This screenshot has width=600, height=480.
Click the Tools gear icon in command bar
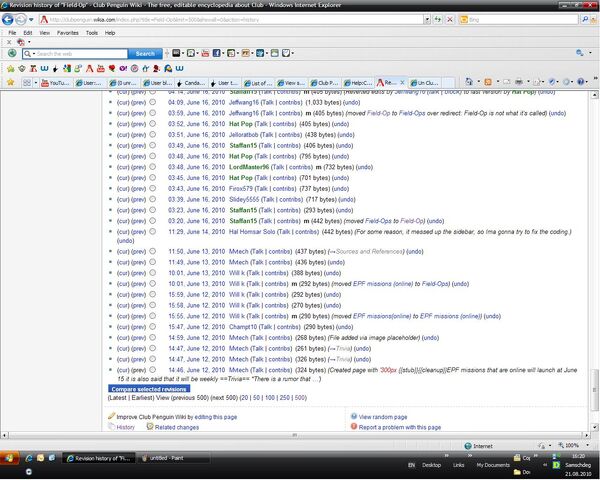coord(566,82)
